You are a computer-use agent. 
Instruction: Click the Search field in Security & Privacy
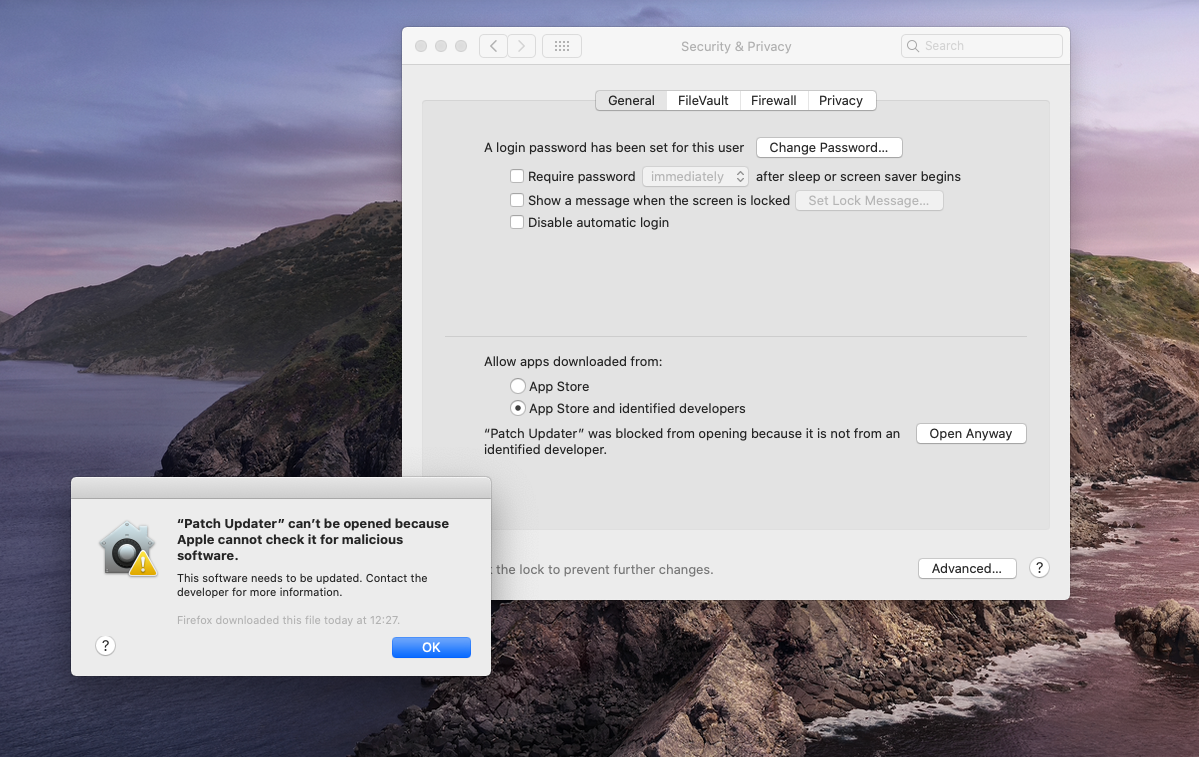point(982,46)
